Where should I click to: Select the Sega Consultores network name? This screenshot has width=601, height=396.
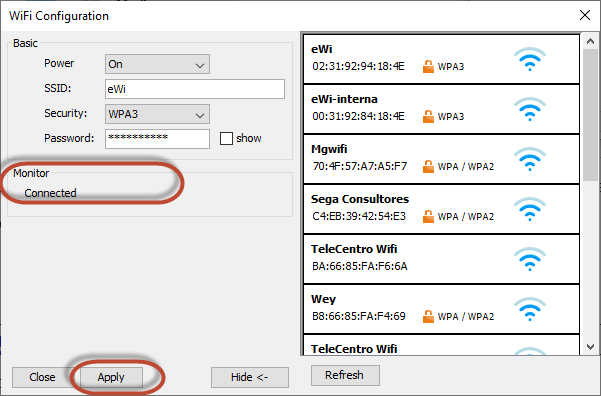tap(360, 199)
